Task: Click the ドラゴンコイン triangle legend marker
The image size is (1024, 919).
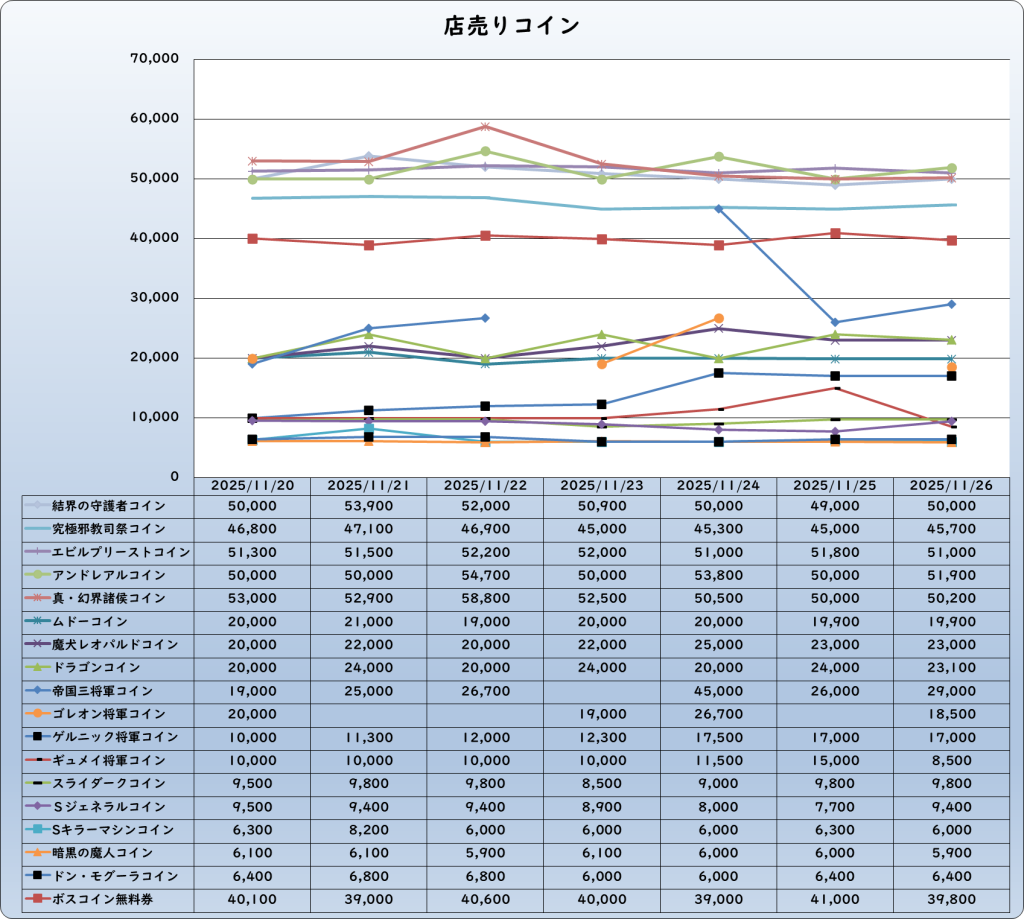Action: pos(36,667)
